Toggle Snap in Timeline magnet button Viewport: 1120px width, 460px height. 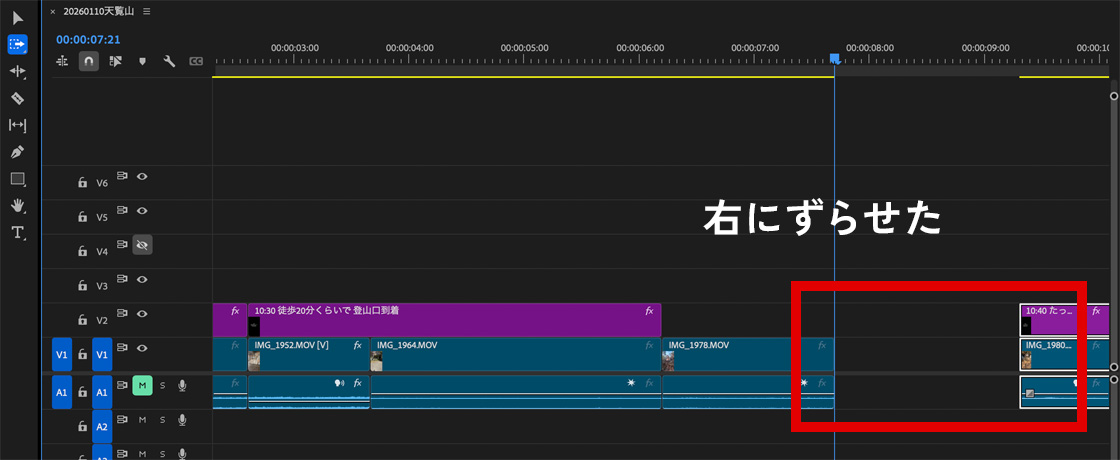click(x=89, y=61)
